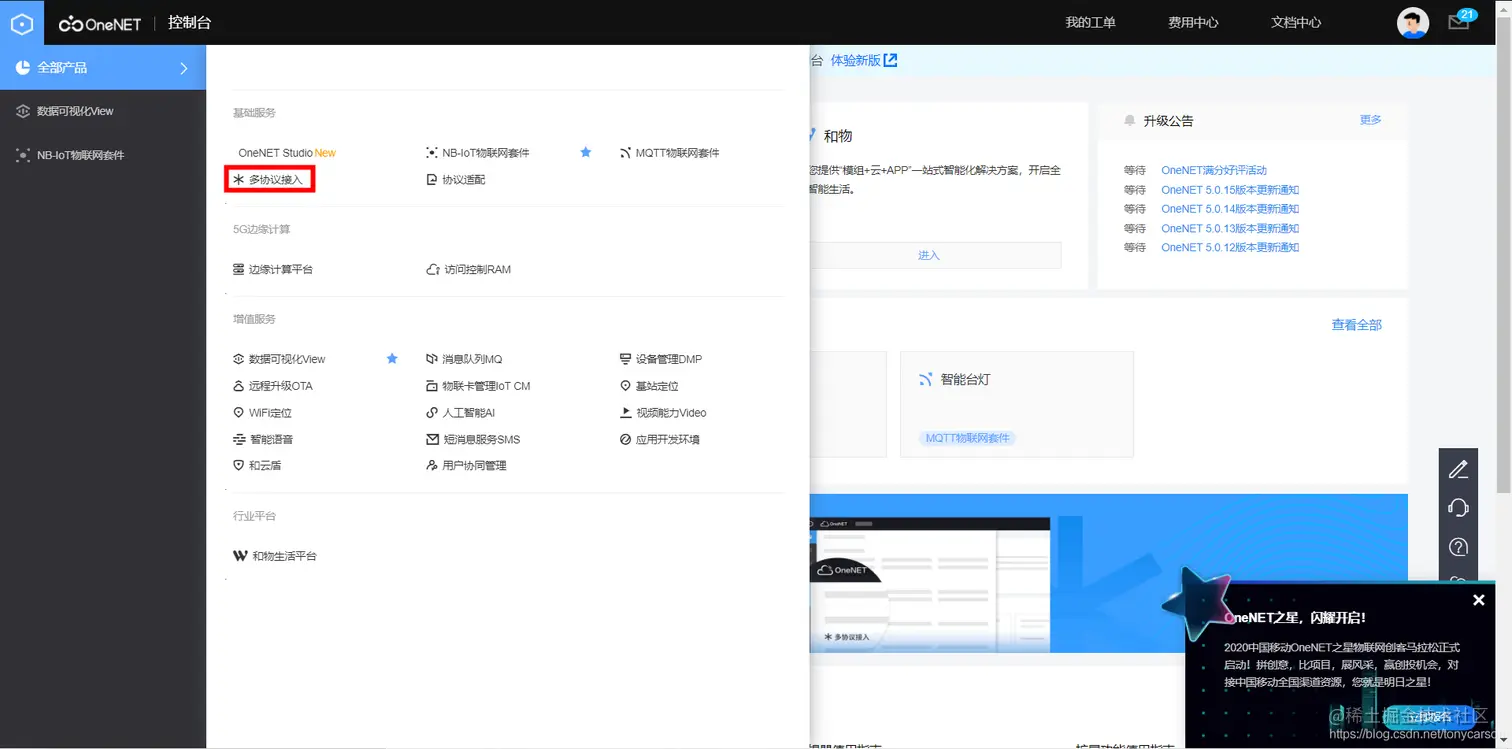The height and width of the screenshot is (749, 1512).
Task: Open OneNET满分好评活动 announcement
Action: tap(1214, 171)
